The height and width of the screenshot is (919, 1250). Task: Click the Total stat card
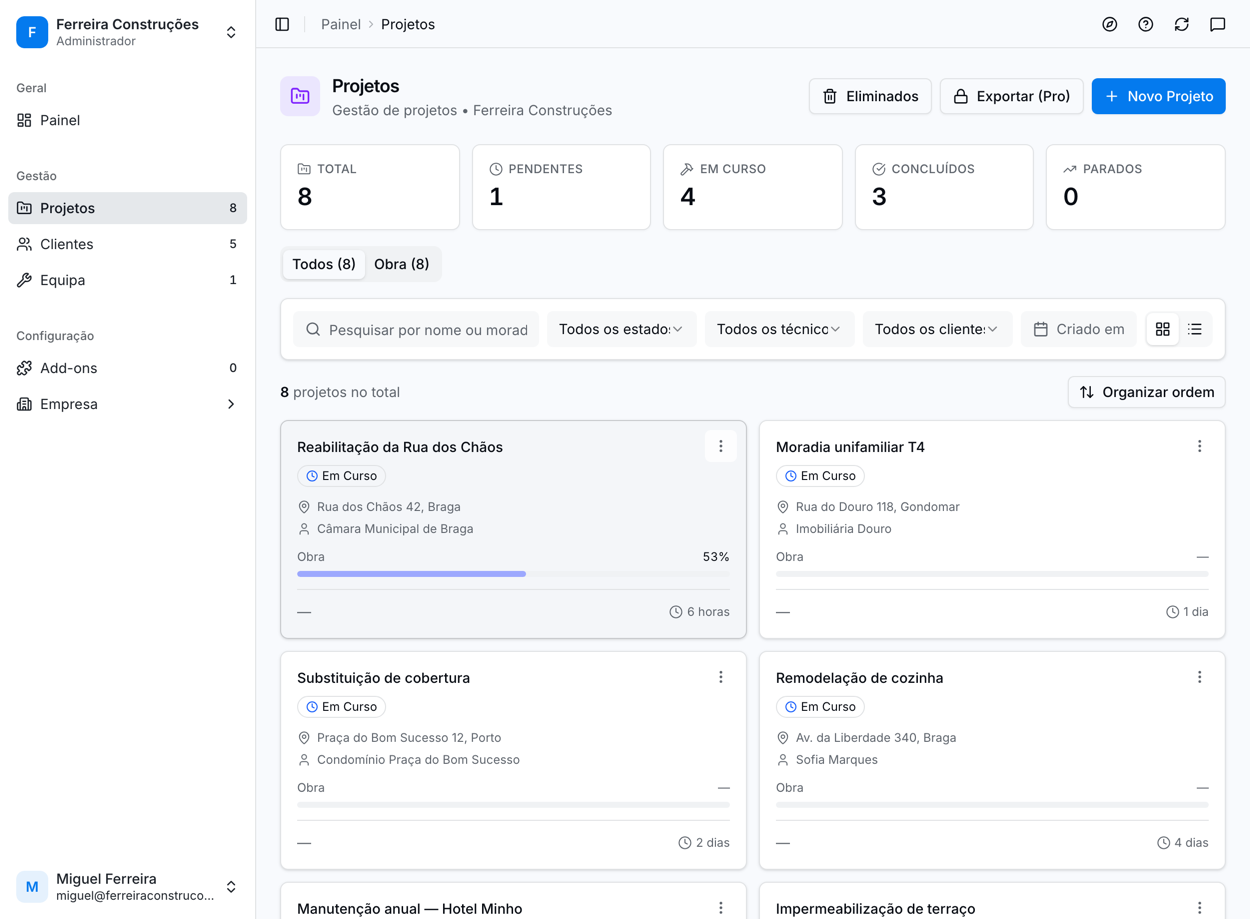(x=370, y=187)
